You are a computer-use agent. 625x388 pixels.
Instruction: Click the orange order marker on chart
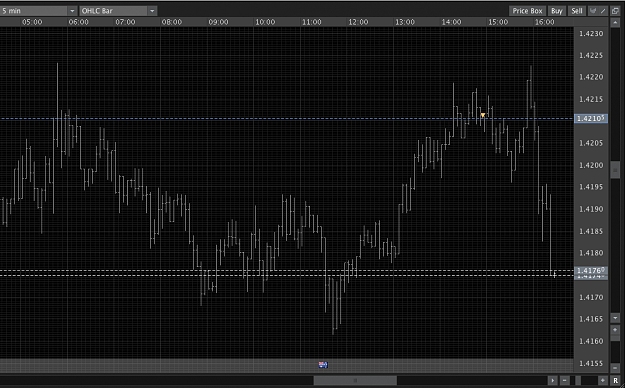(483, 116)
